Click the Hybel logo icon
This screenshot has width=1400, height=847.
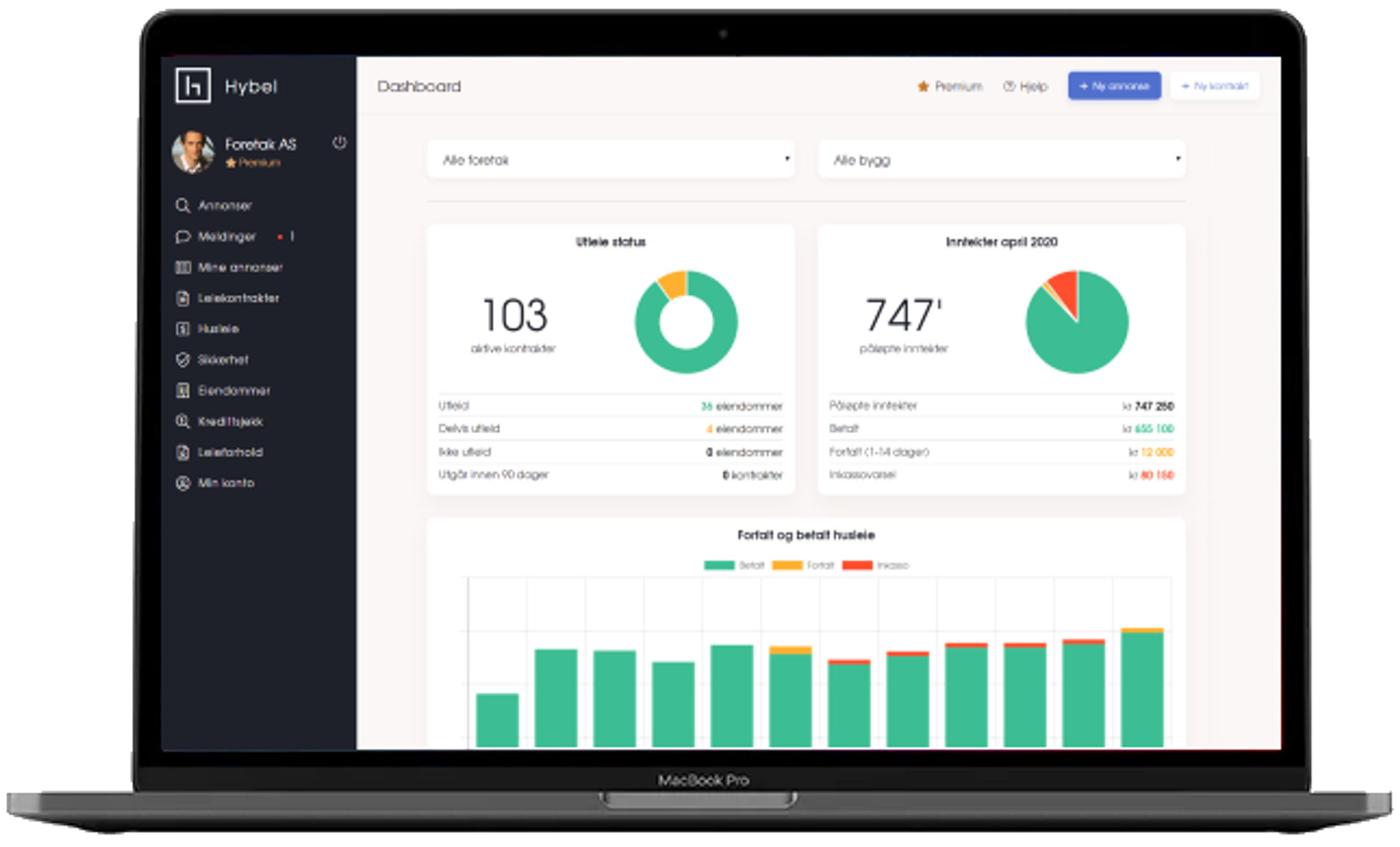pos(193,86)
